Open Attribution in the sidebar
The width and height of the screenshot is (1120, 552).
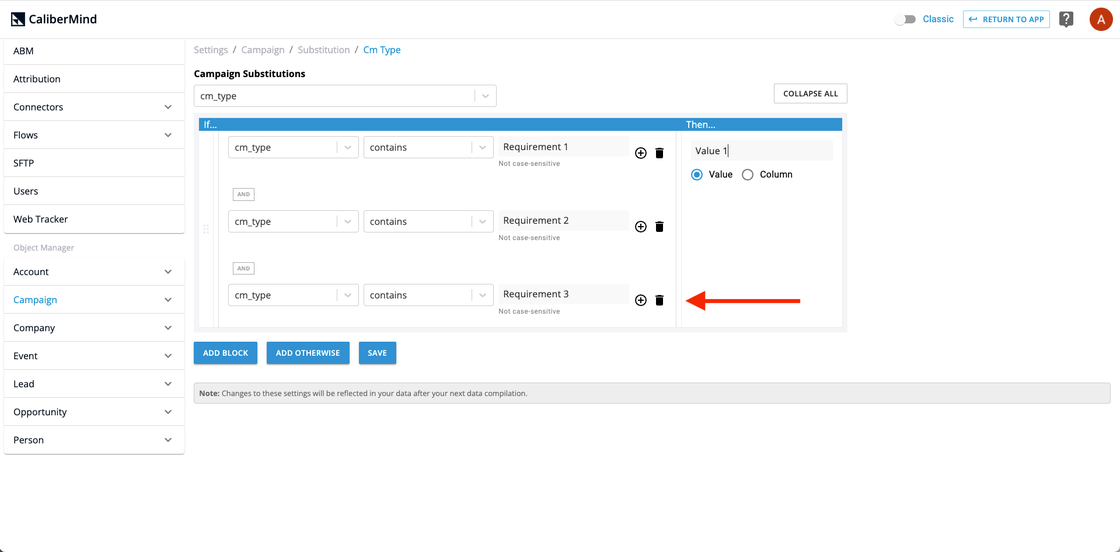pos(94,79)
